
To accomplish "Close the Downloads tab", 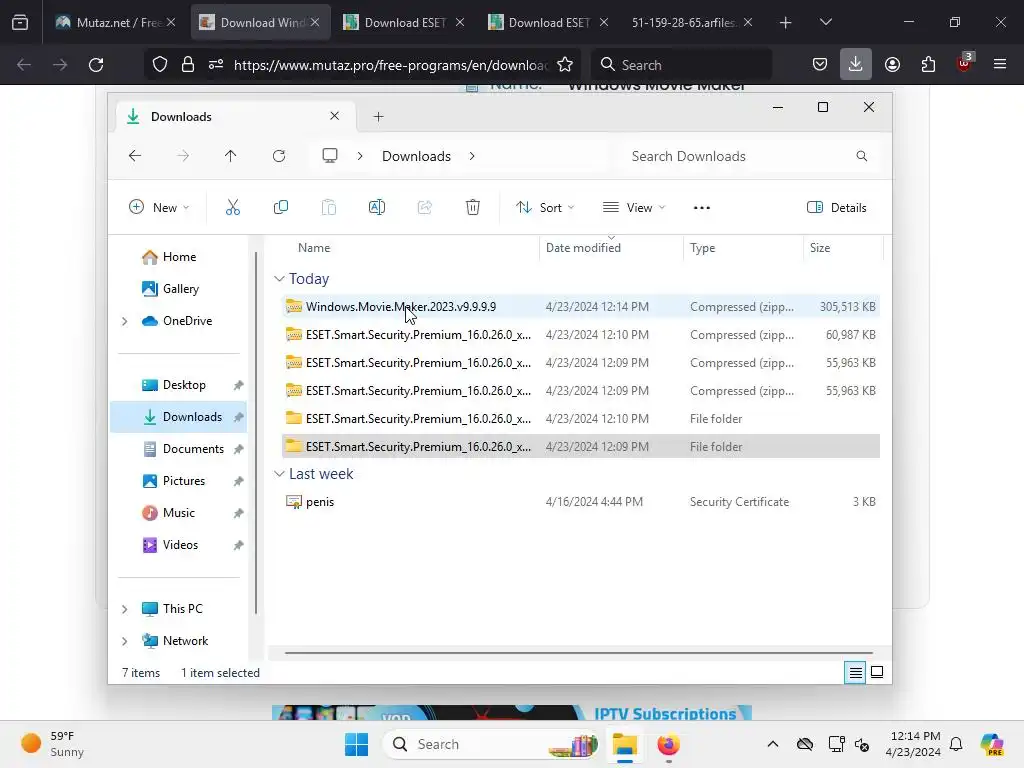I will pyautogui.click(x=334, y=116).
